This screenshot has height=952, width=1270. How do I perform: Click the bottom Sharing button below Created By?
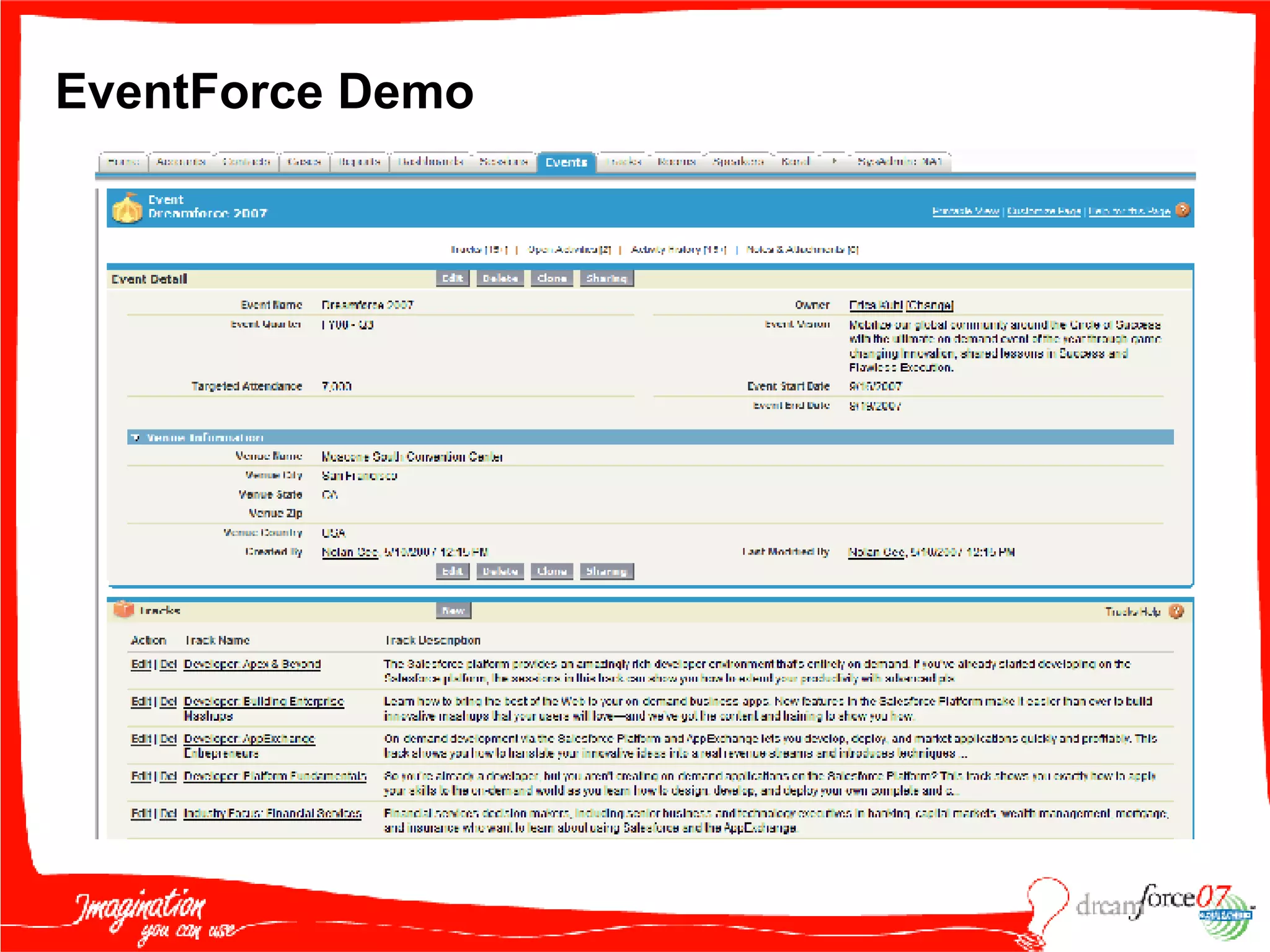pos(606,571)
